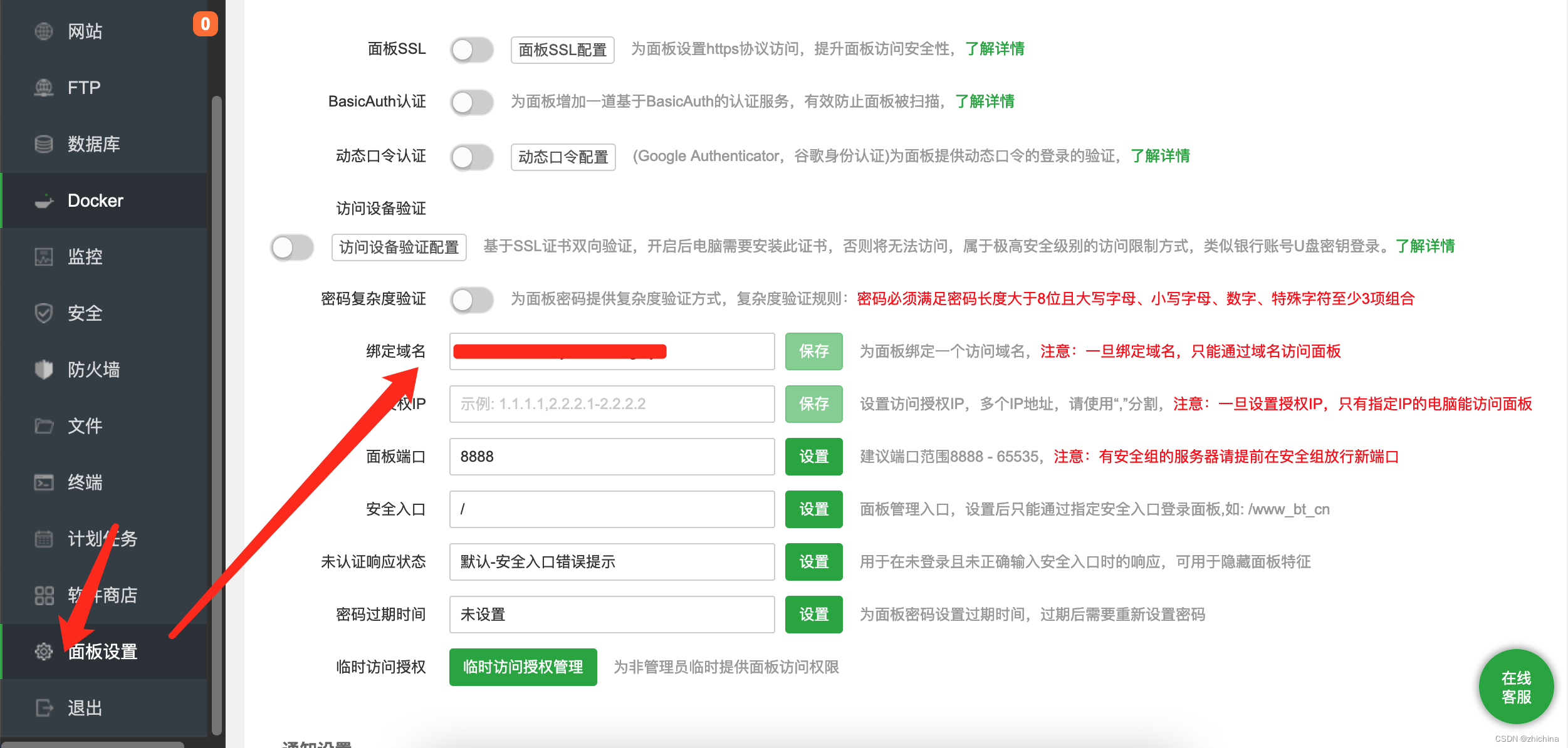Click the monitor chart icon beside 监控
This screenshot has height=748, width=1568.
(43, 257)
